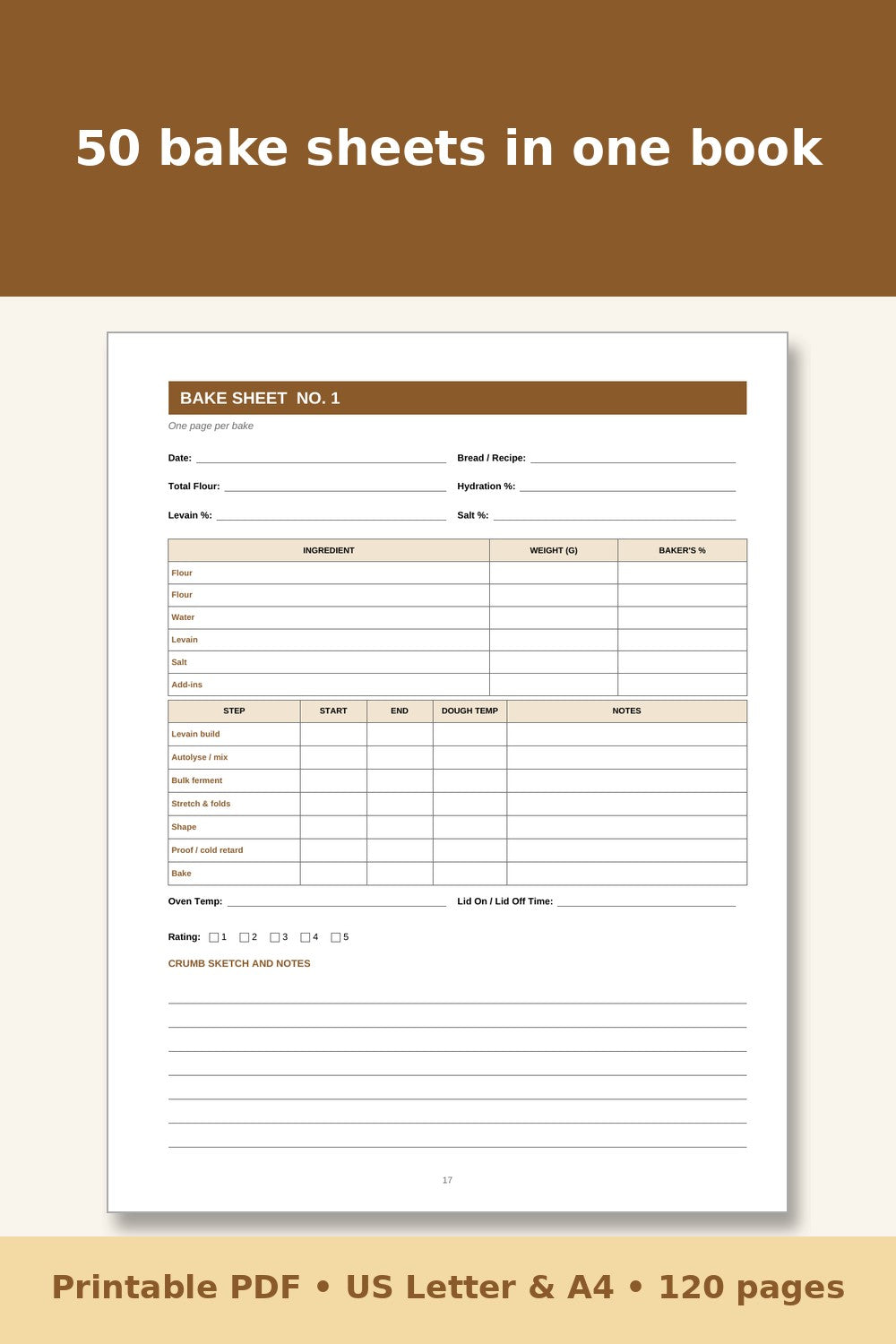This screenshot has width=896, height=1344.
Task: Check rating box 5
Action: (x=336, y=937)
